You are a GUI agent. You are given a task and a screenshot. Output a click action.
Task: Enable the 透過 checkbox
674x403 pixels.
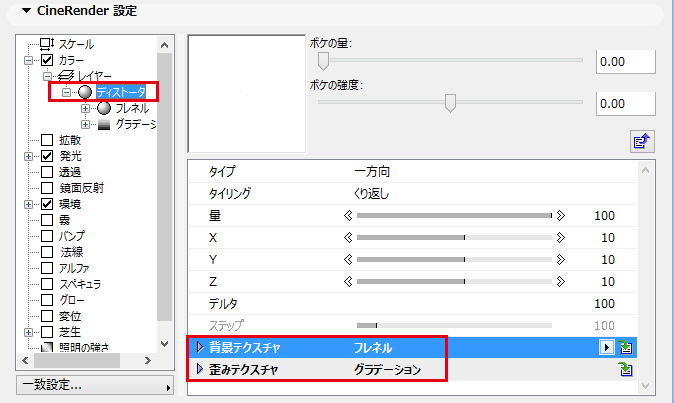47,172
